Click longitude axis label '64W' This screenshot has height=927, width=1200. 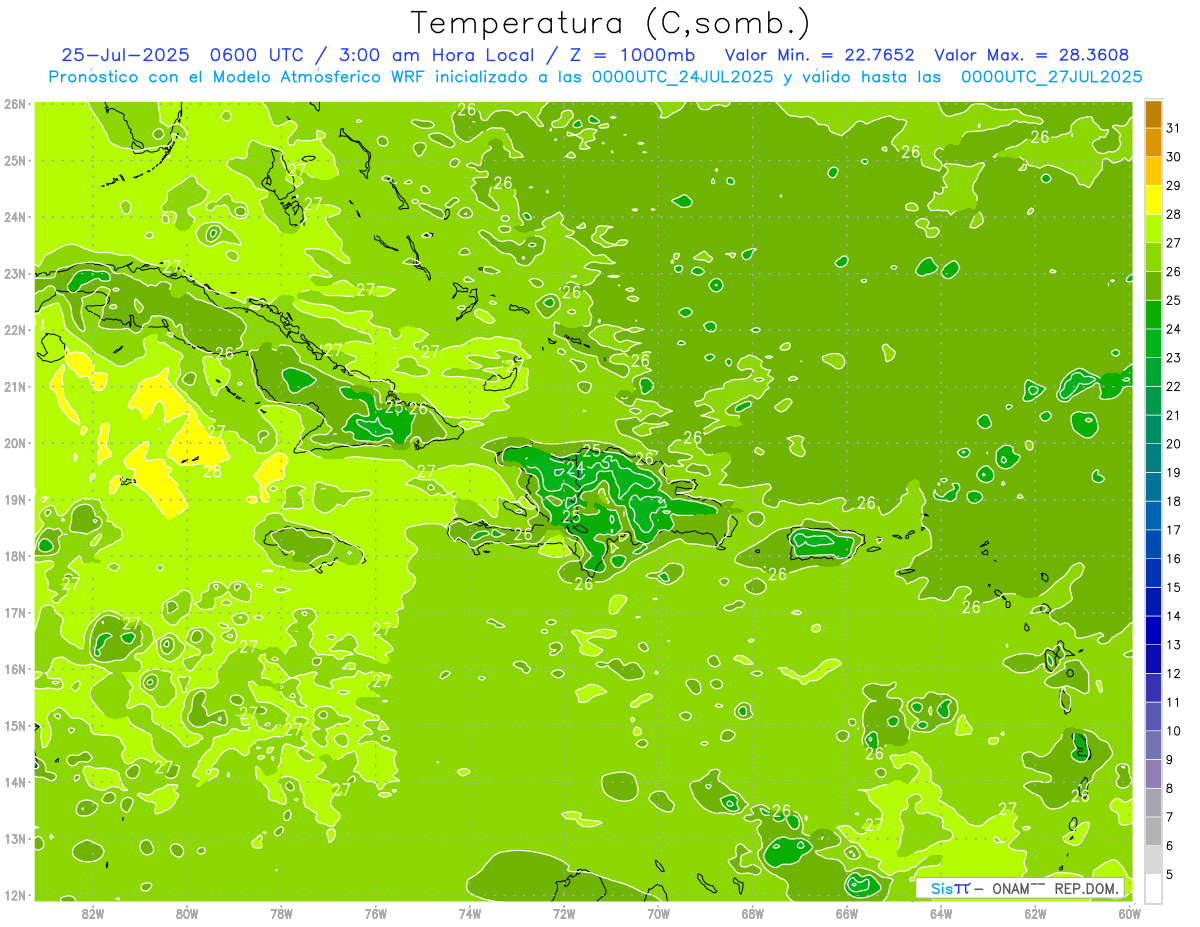point(941,913)
